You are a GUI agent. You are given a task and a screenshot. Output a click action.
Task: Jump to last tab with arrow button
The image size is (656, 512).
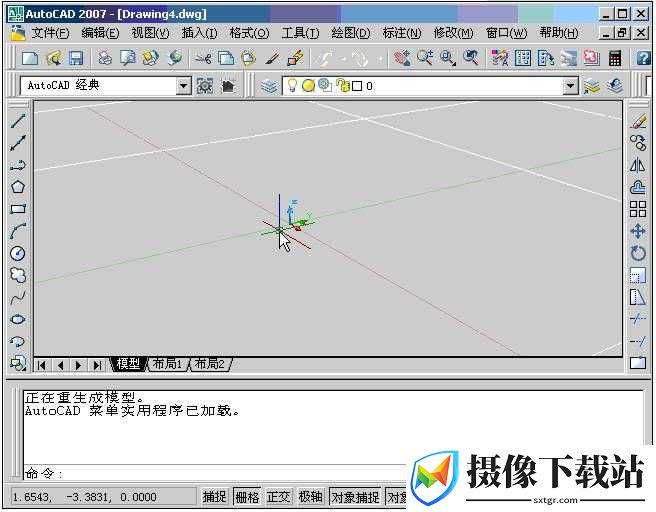tap(97, 365)
